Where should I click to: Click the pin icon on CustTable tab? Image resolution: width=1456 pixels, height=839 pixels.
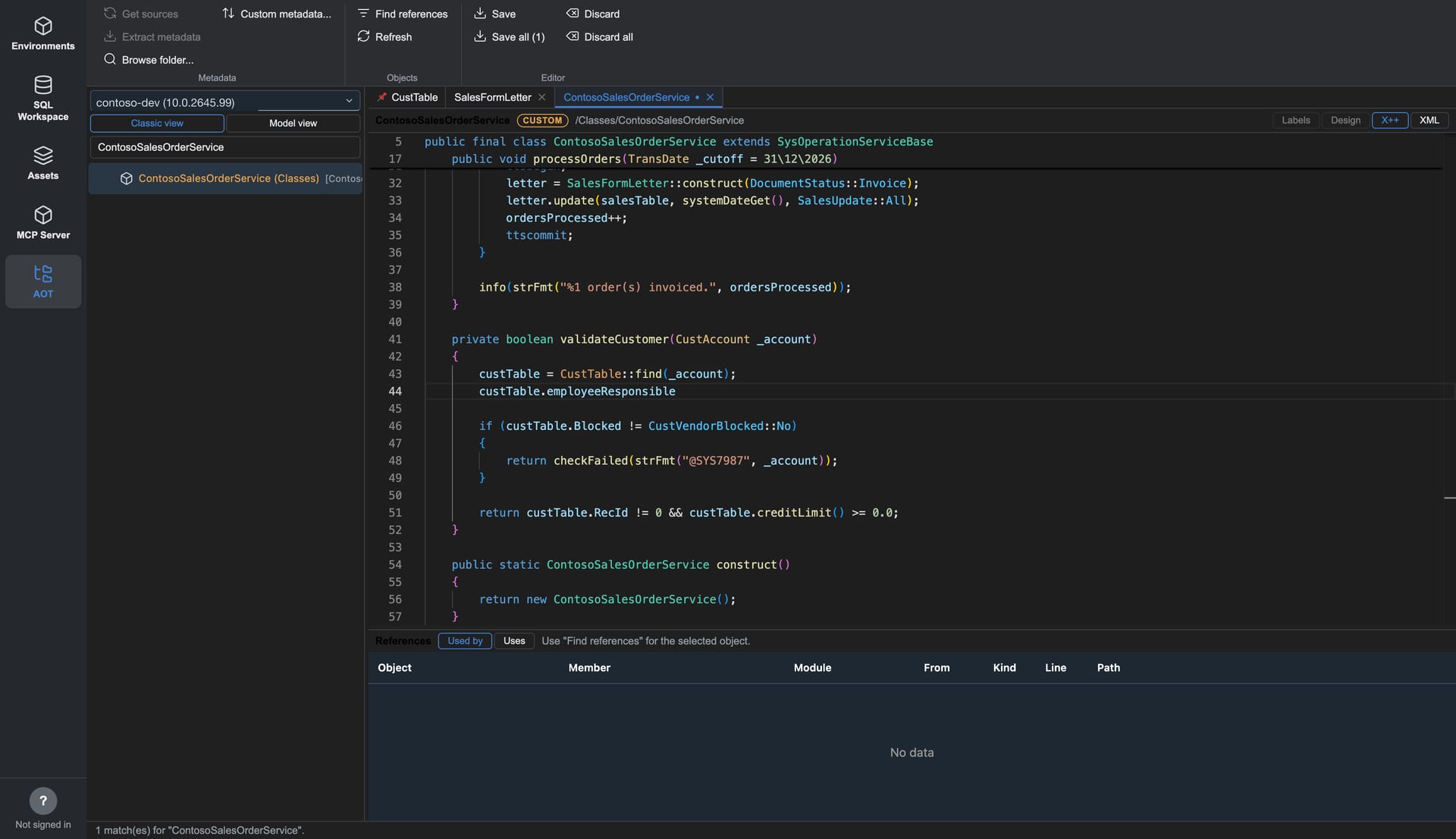coord(382,97)
